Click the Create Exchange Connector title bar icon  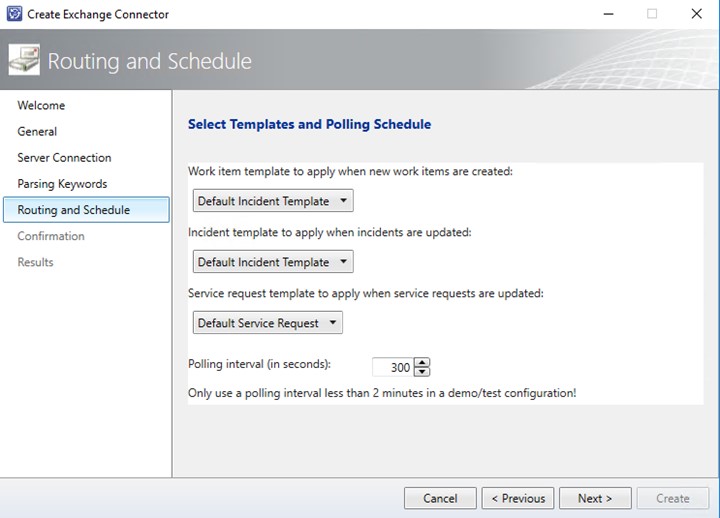pos(14,14)
